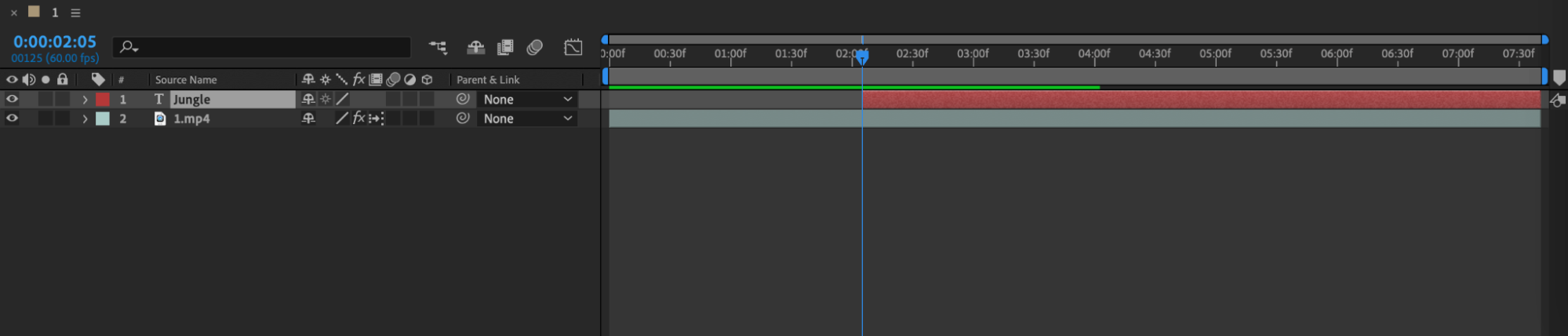Click the 3D Layer cube column header icon

click(x=427, y=79)
